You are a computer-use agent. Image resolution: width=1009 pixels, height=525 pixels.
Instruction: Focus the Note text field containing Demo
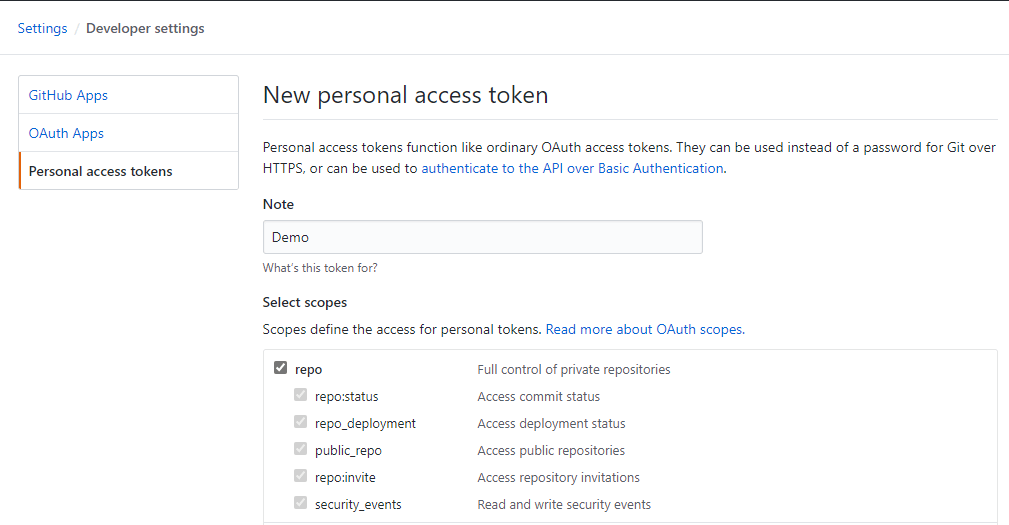click(482, 237)
